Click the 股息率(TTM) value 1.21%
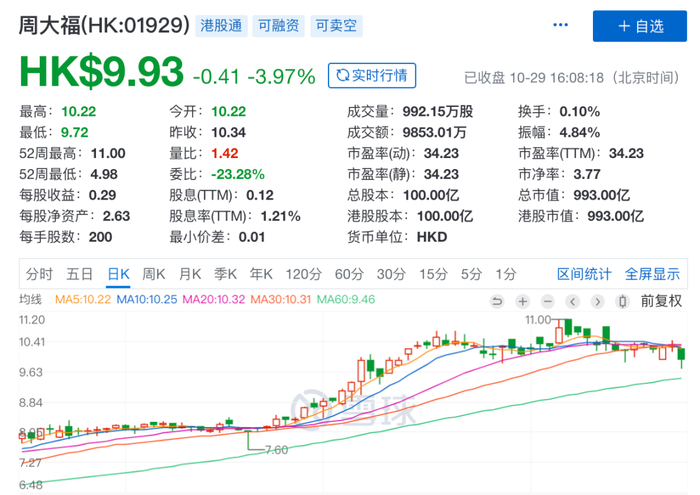The image size is (700, 495). click(x=280, y=216)
